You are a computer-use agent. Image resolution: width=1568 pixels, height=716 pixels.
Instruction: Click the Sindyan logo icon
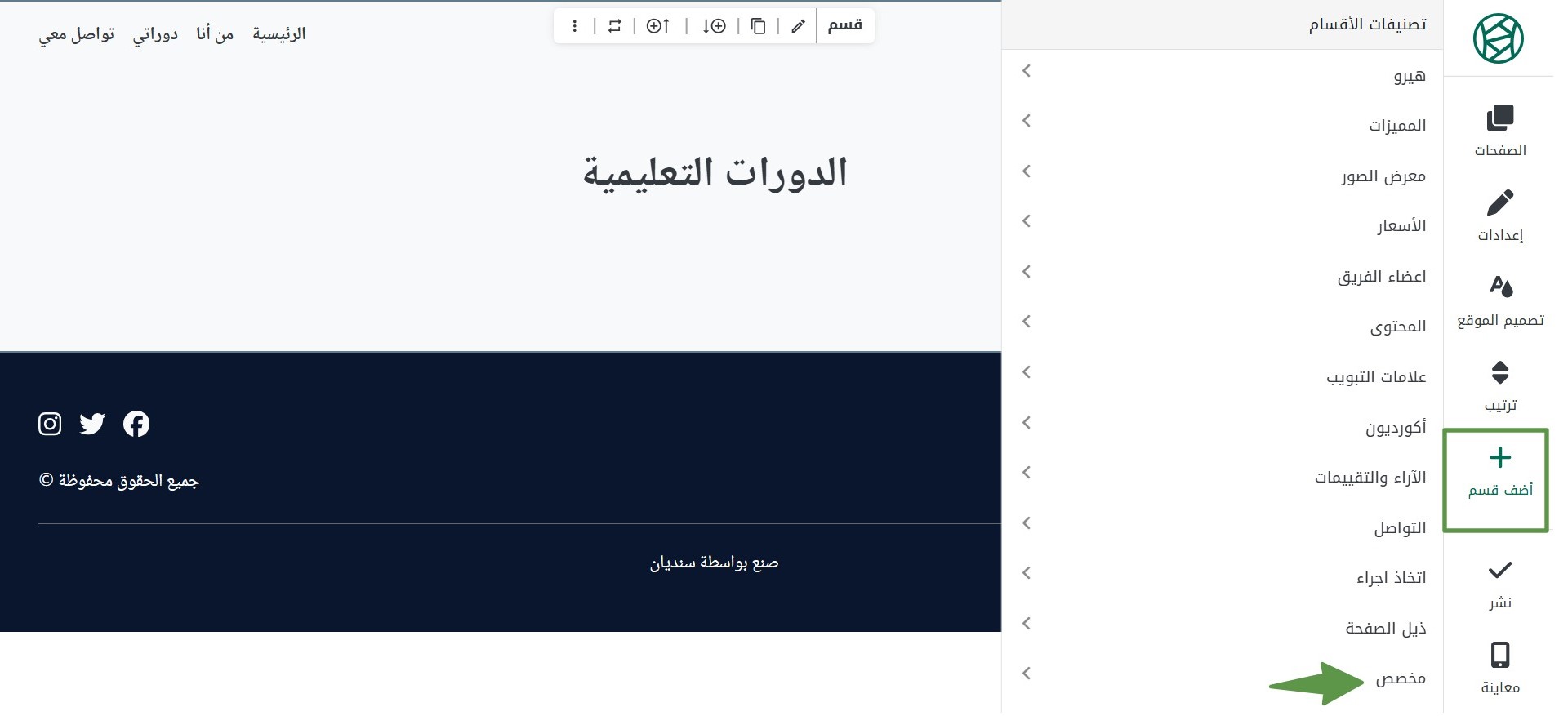pos(1498,38)
